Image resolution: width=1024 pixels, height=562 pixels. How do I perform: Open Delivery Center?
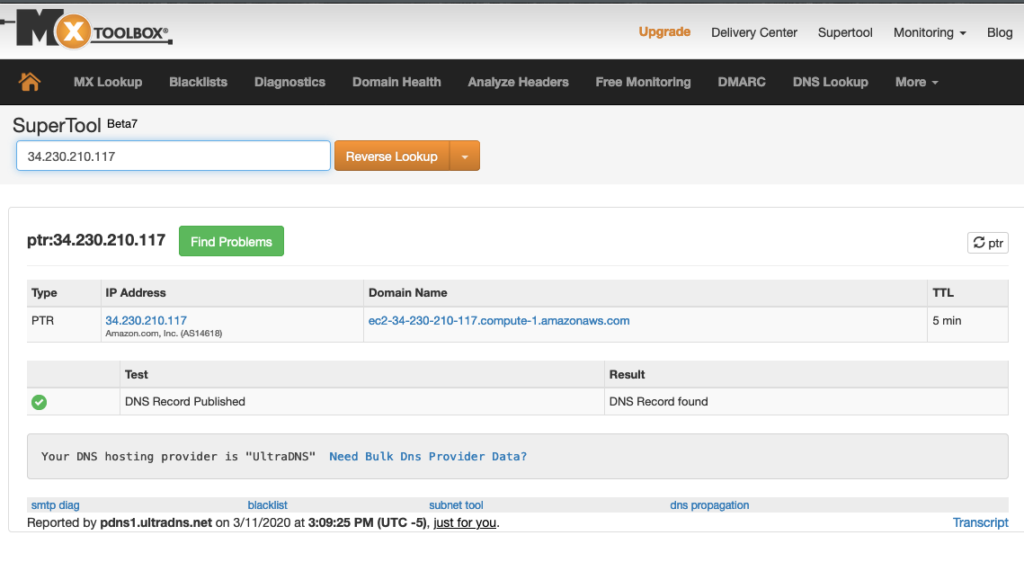[x=754, y=33]
